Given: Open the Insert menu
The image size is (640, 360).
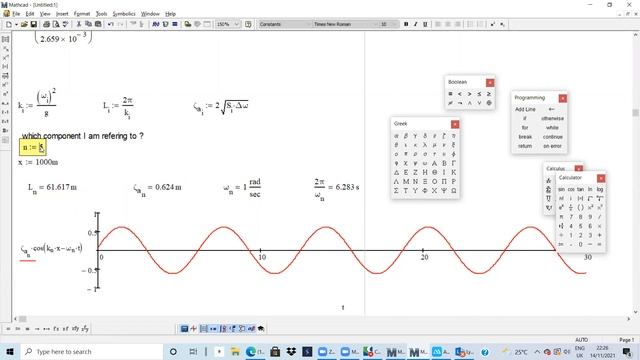Looking at the screenshot, I should [x=62, y=14].
